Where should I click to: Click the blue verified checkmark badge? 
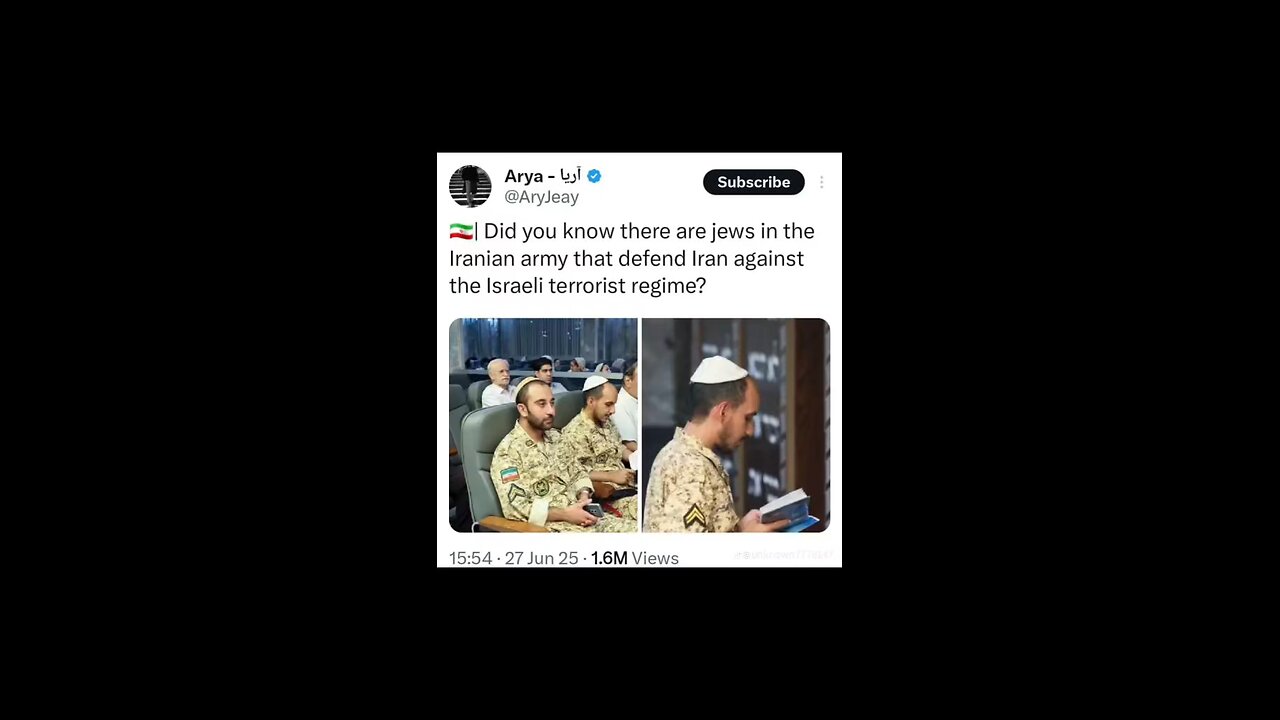click(594, 176)
